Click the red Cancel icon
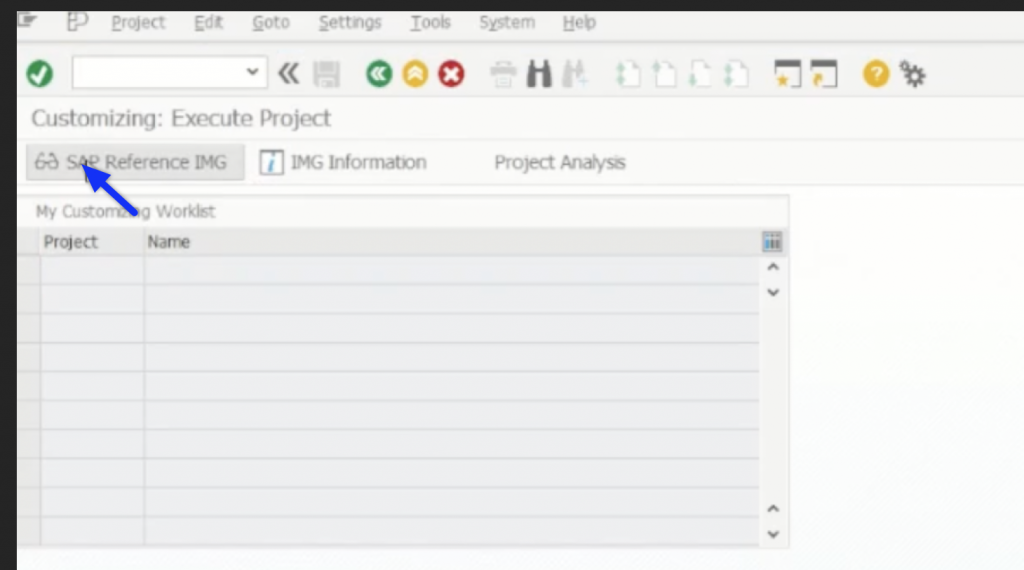Viewport: 1024px width, 570px height. pos(451,74)
